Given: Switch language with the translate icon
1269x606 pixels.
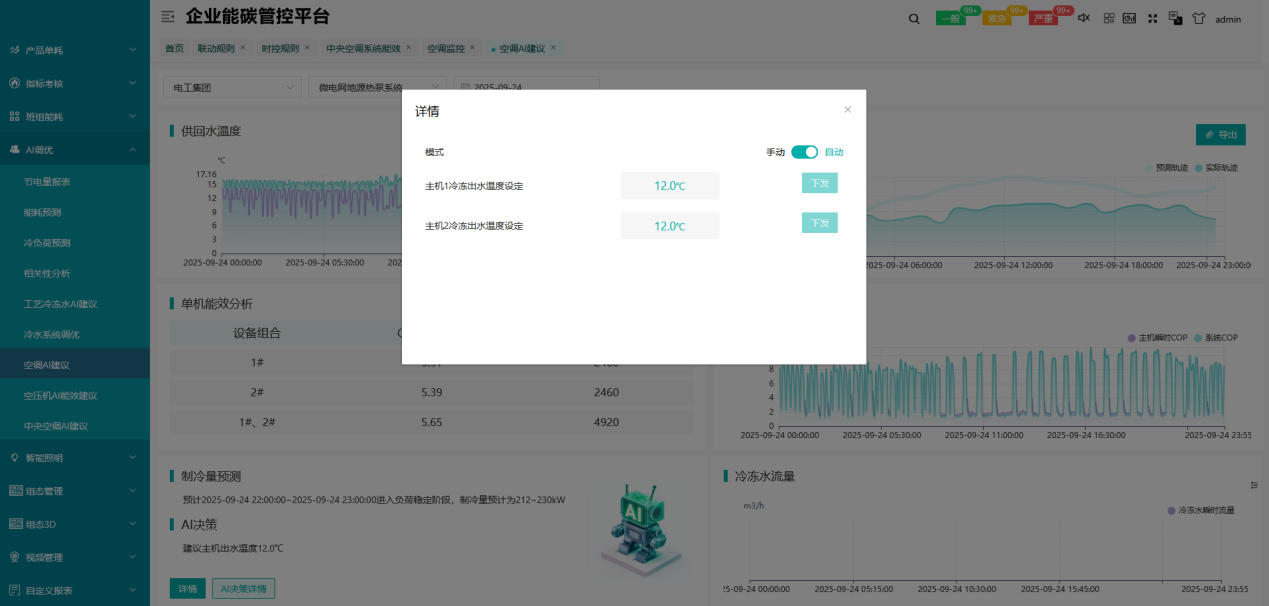Looking at the screenshot, I should tap(1175, 19).
